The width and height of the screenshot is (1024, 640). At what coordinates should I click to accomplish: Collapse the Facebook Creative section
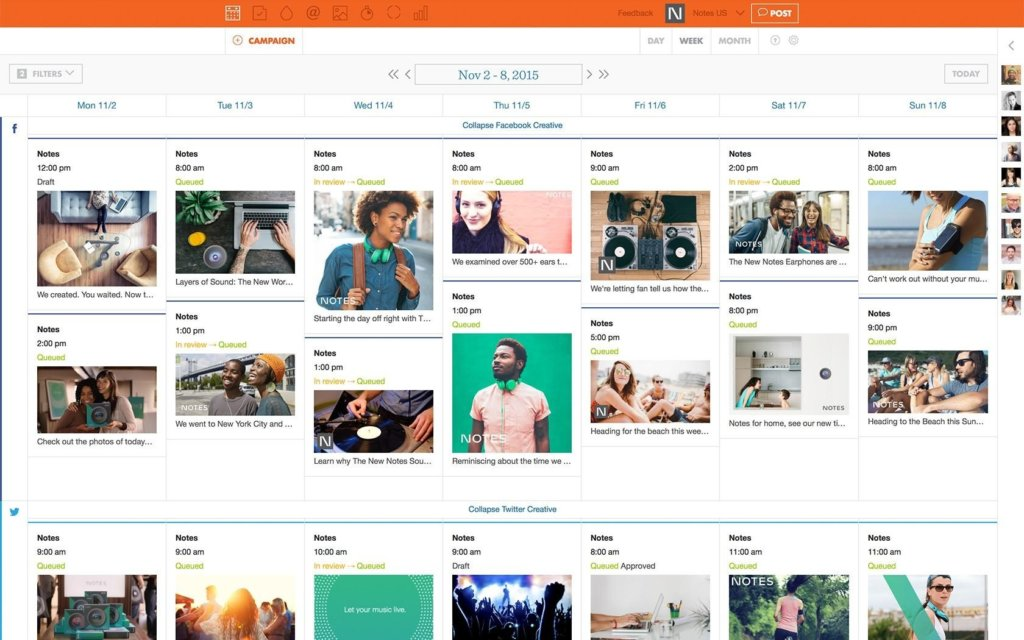512,125
